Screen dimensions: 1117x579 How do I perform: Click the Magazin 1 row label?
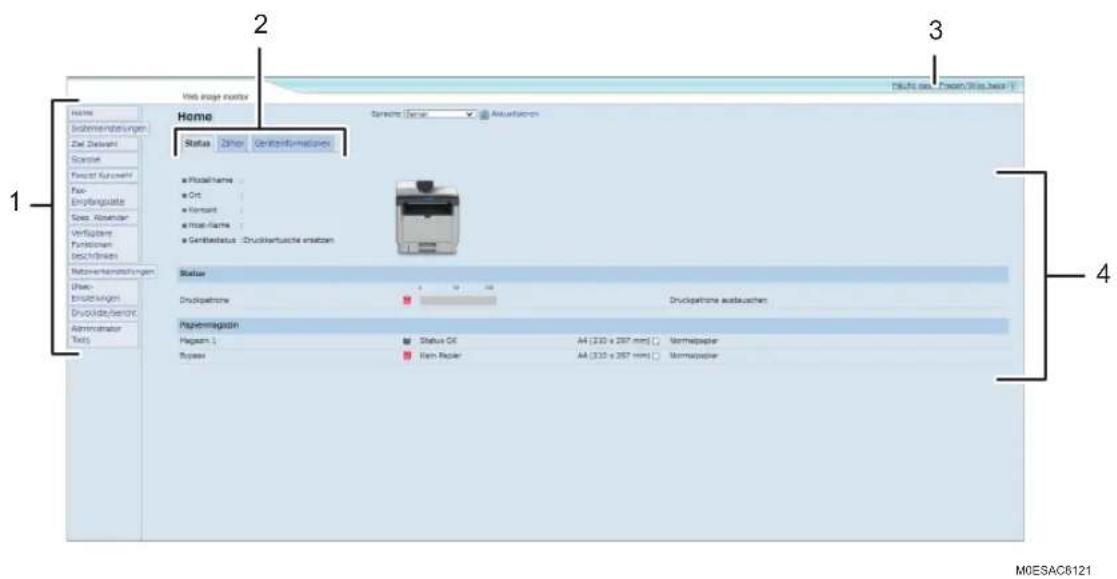(x=197, y=341)
